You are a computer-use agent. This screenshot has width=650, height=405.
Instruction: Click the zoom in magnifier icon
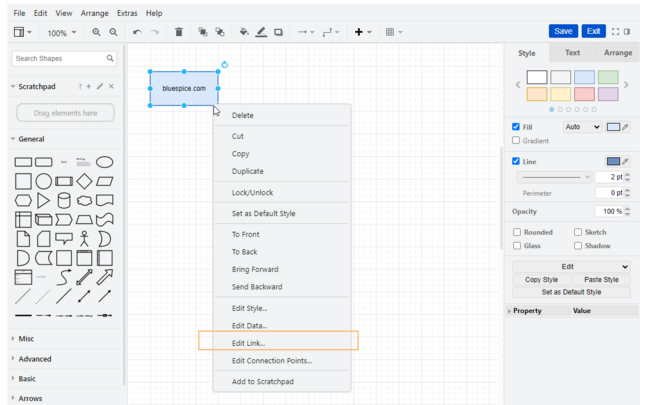point(96,32)
